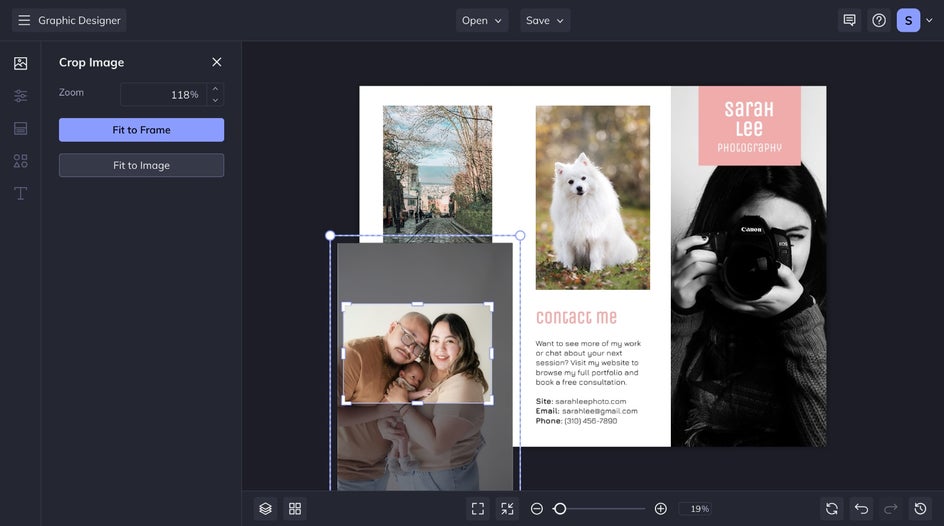Viewport: 944px width, 526px height.
Task: Decrease crop zoom with down arrow
Action: (x=216, y=101)
